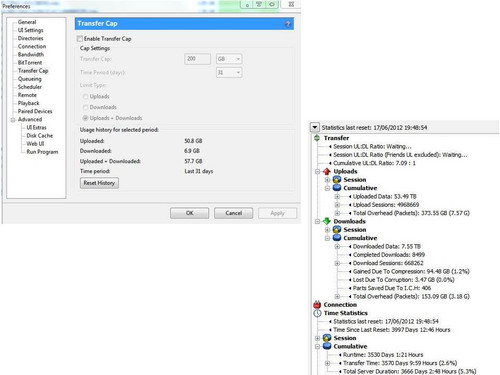Select UI Settings in preferences tree
The width and height of the screenshot is (500, 375).
[x=30, y=30]
